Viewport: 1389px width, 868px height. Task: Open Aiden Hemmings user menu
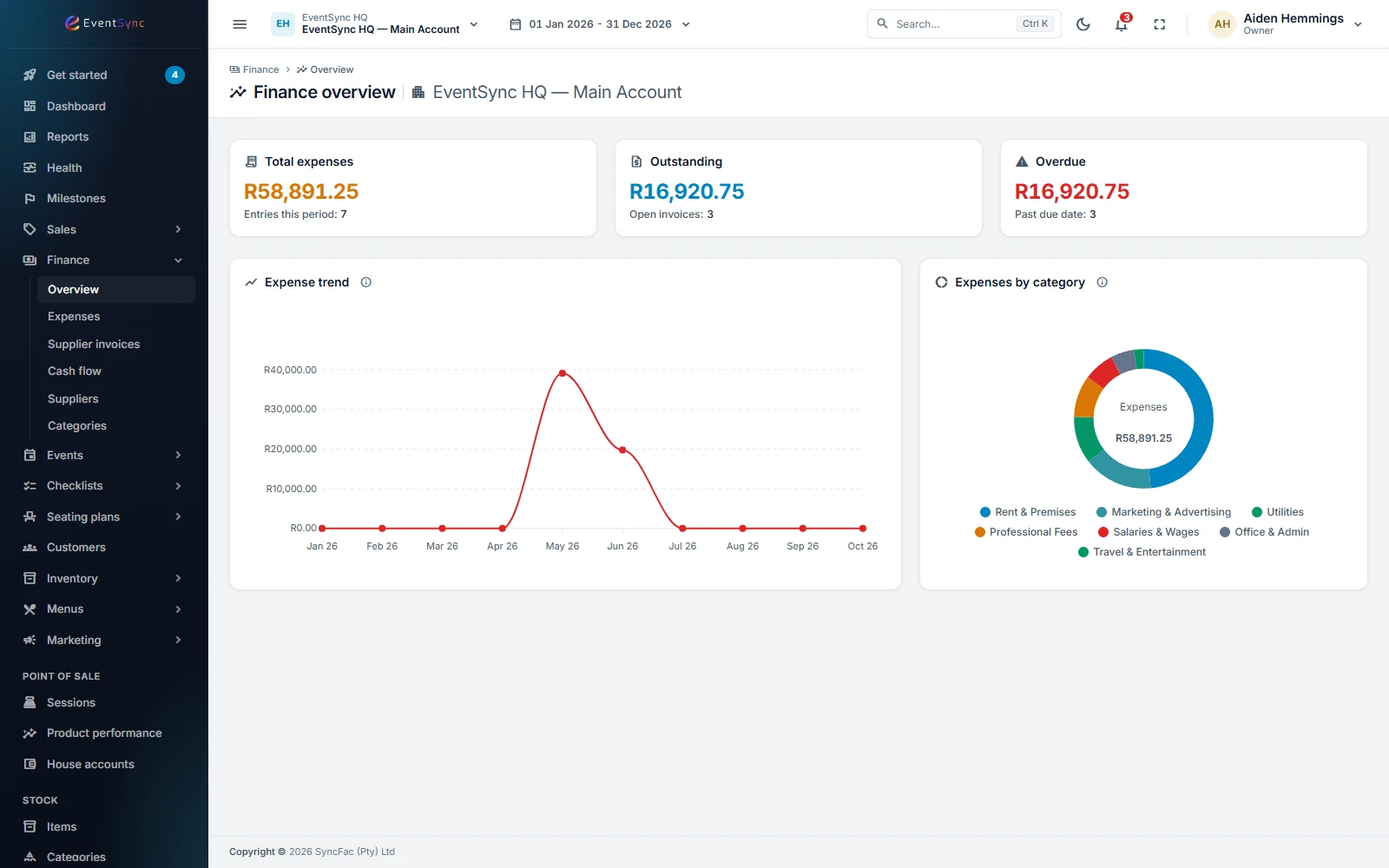tap(1286, 24)
